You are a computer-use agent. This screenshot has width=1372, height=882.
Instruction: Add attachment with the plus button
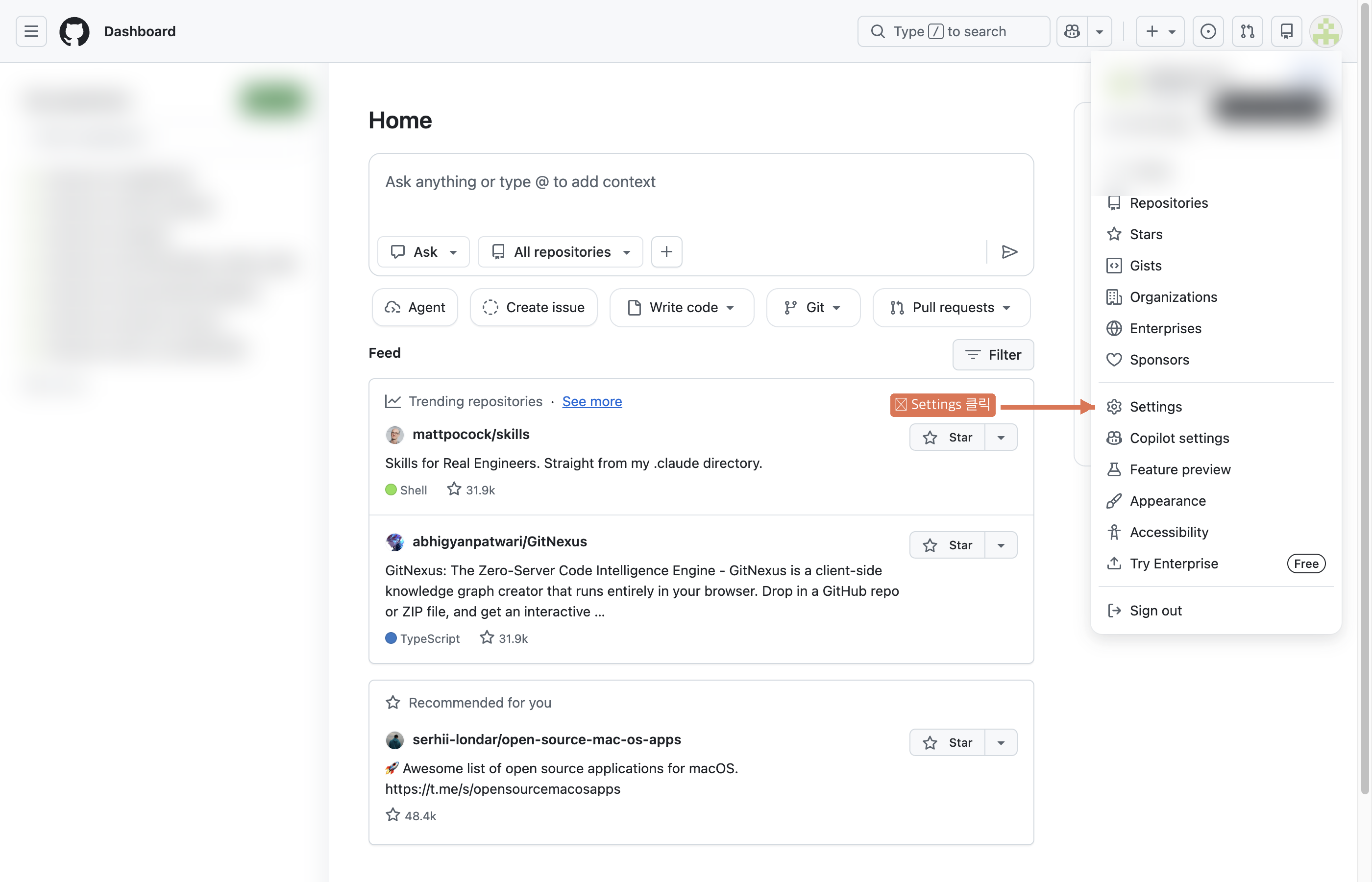coord(666,252)
